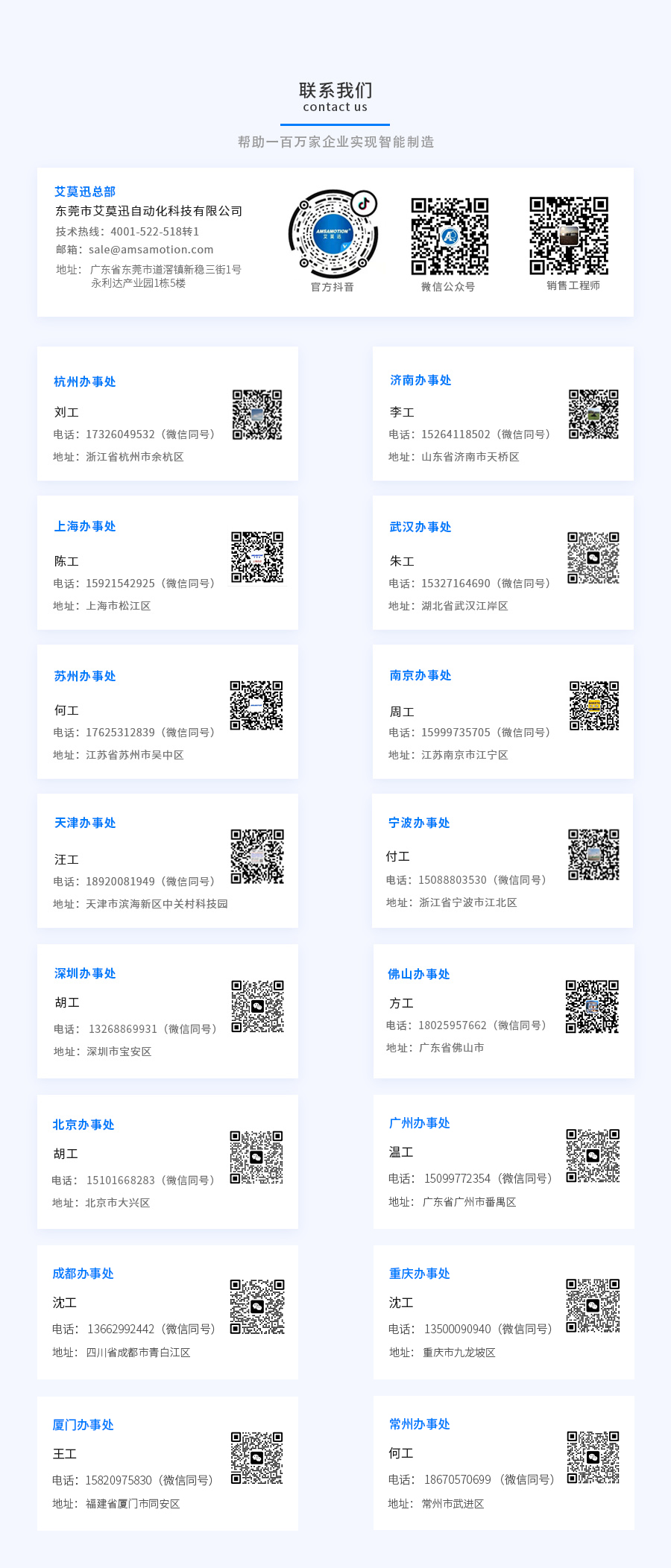This screenshot has height=1568, width=671.
Task: Open the Chengdu office (成都办事处) QR code
Action: (257, 1307)
